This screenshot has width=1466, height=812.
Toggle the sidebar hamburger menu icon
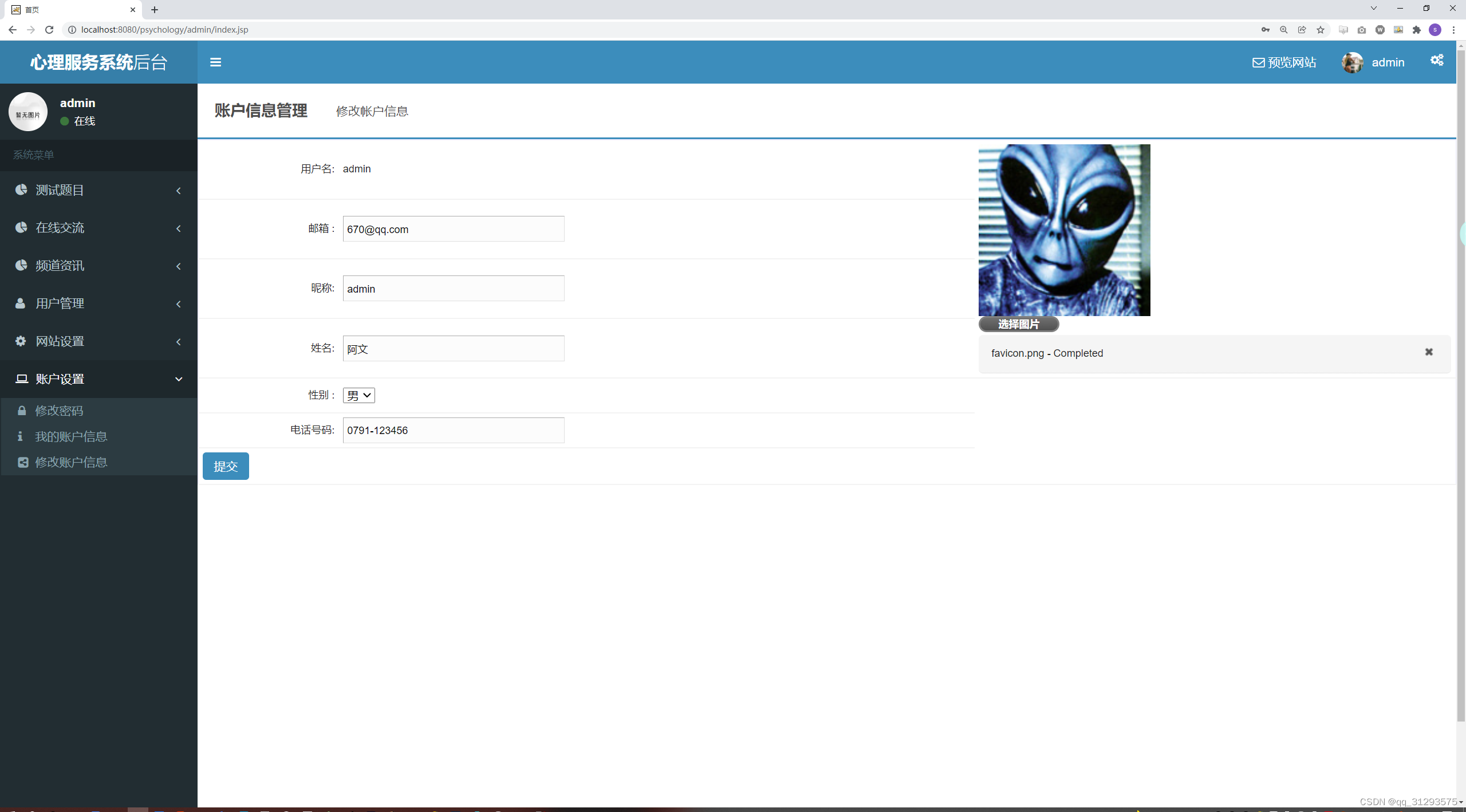pos(215,62)
